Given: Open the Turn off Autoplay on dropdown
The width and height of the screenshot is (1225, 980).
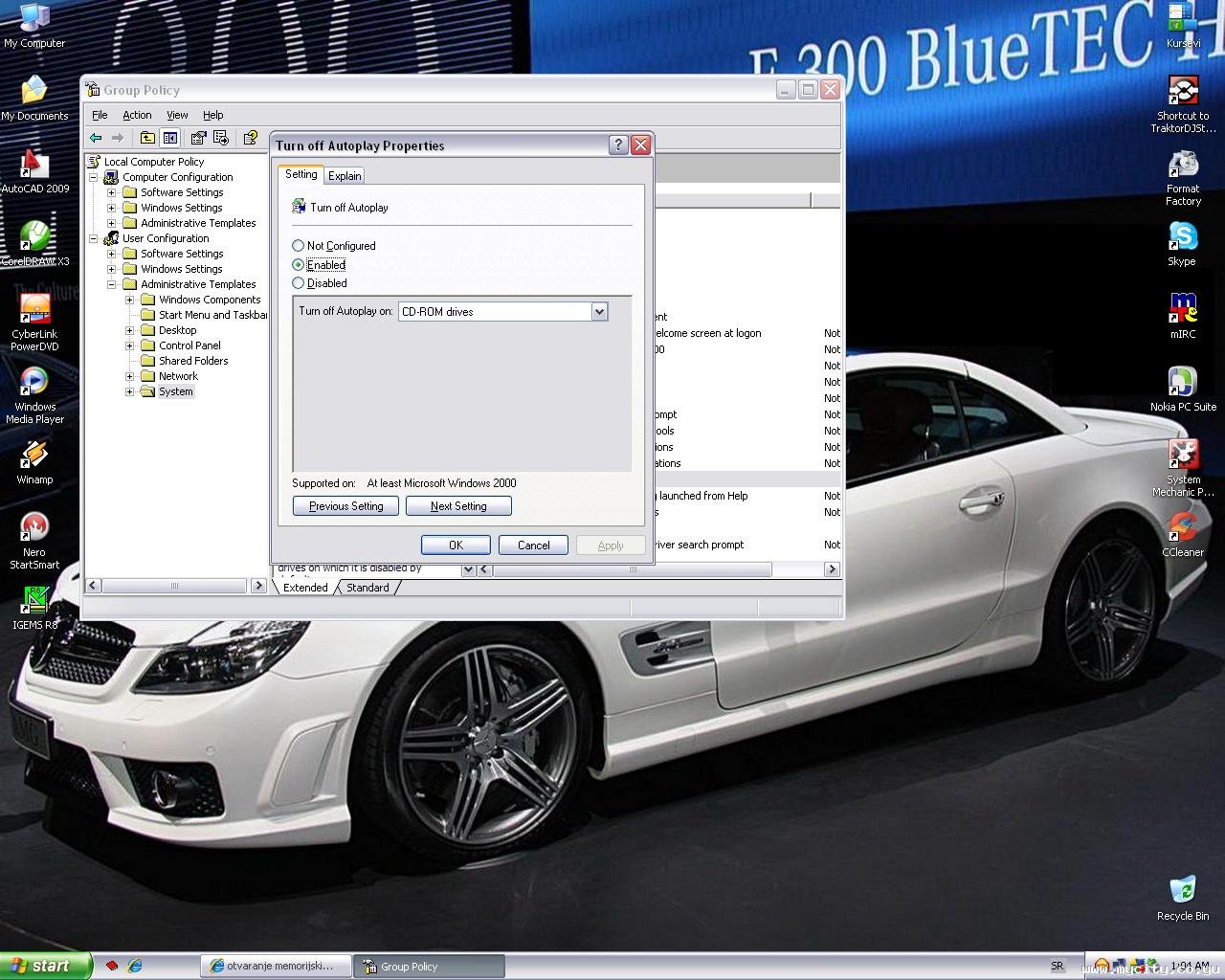Looking at the screenshot, I should coord(599,312).
